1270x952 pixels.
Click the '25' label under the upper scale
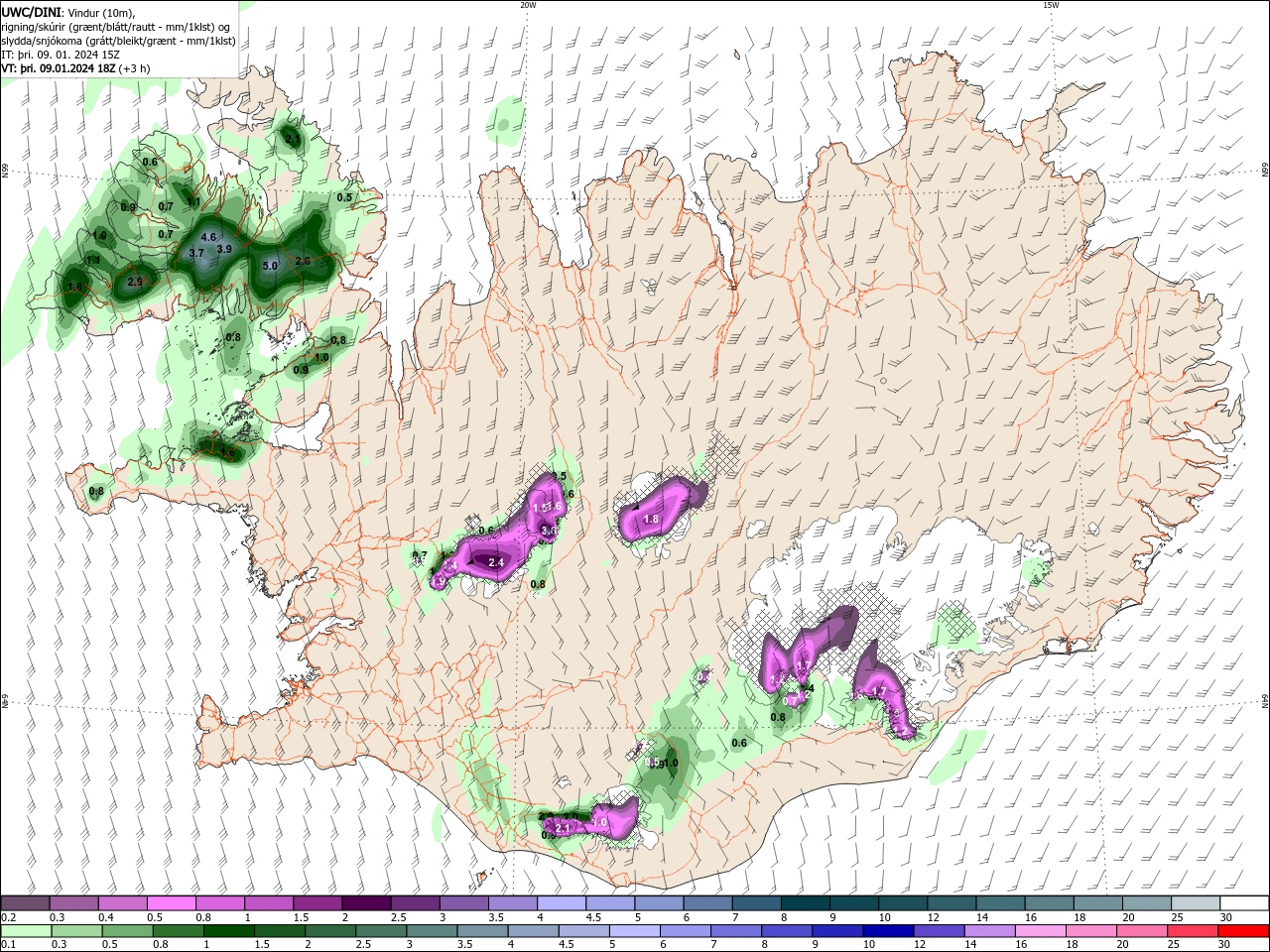(1177, 917)
